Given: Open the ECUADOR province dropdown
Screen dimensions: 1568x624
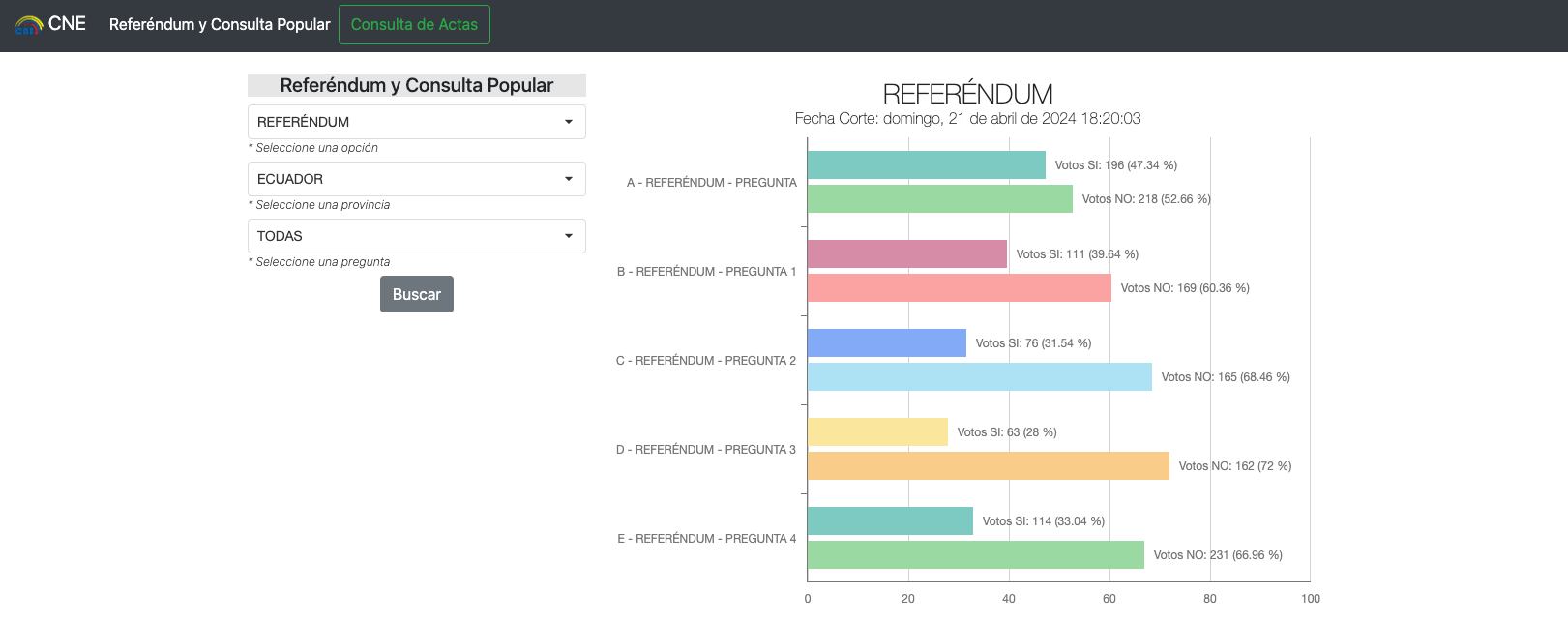Looking at the screenshot, I should click(x=416, y=179).
